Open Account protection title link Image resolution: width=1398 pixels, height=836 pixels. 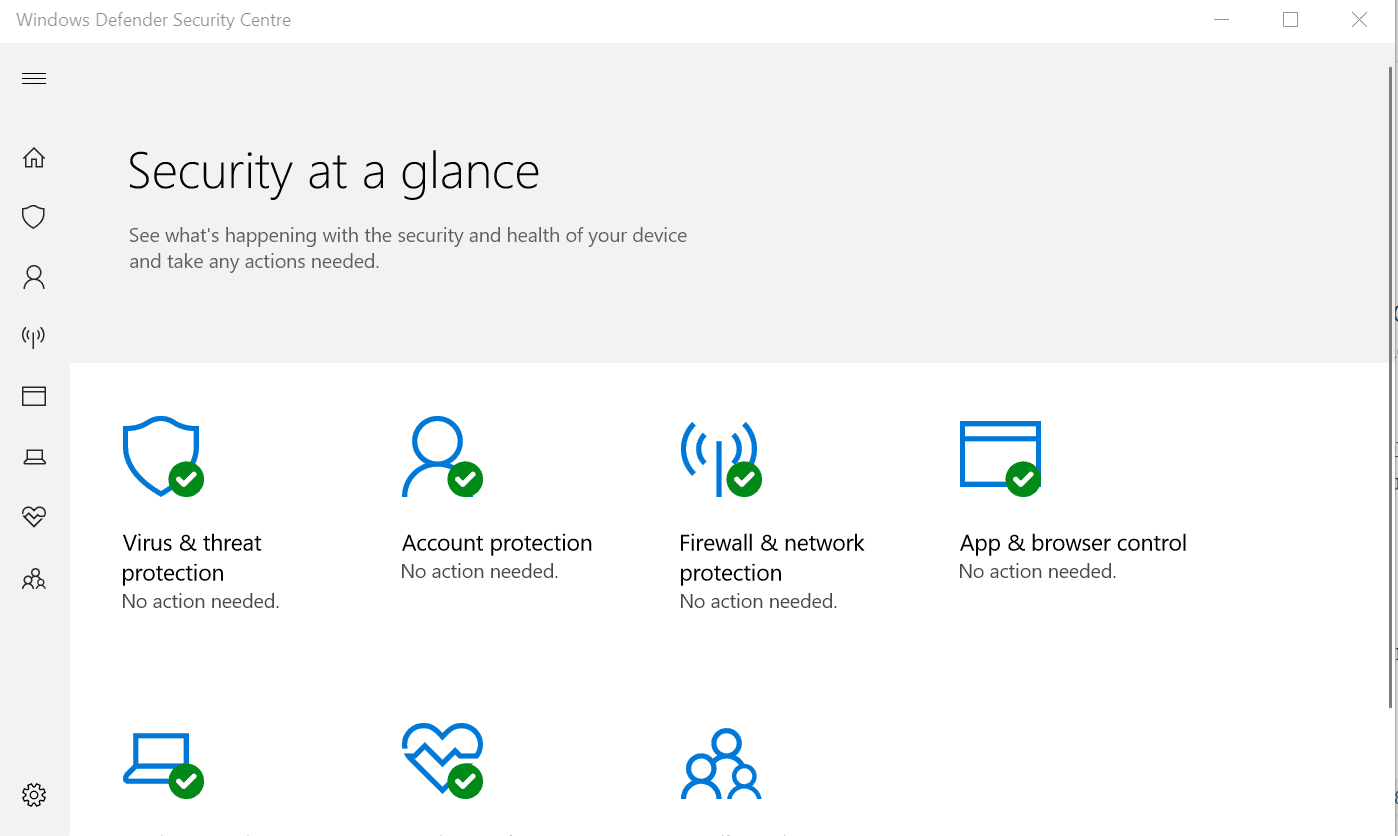point(497,543)
